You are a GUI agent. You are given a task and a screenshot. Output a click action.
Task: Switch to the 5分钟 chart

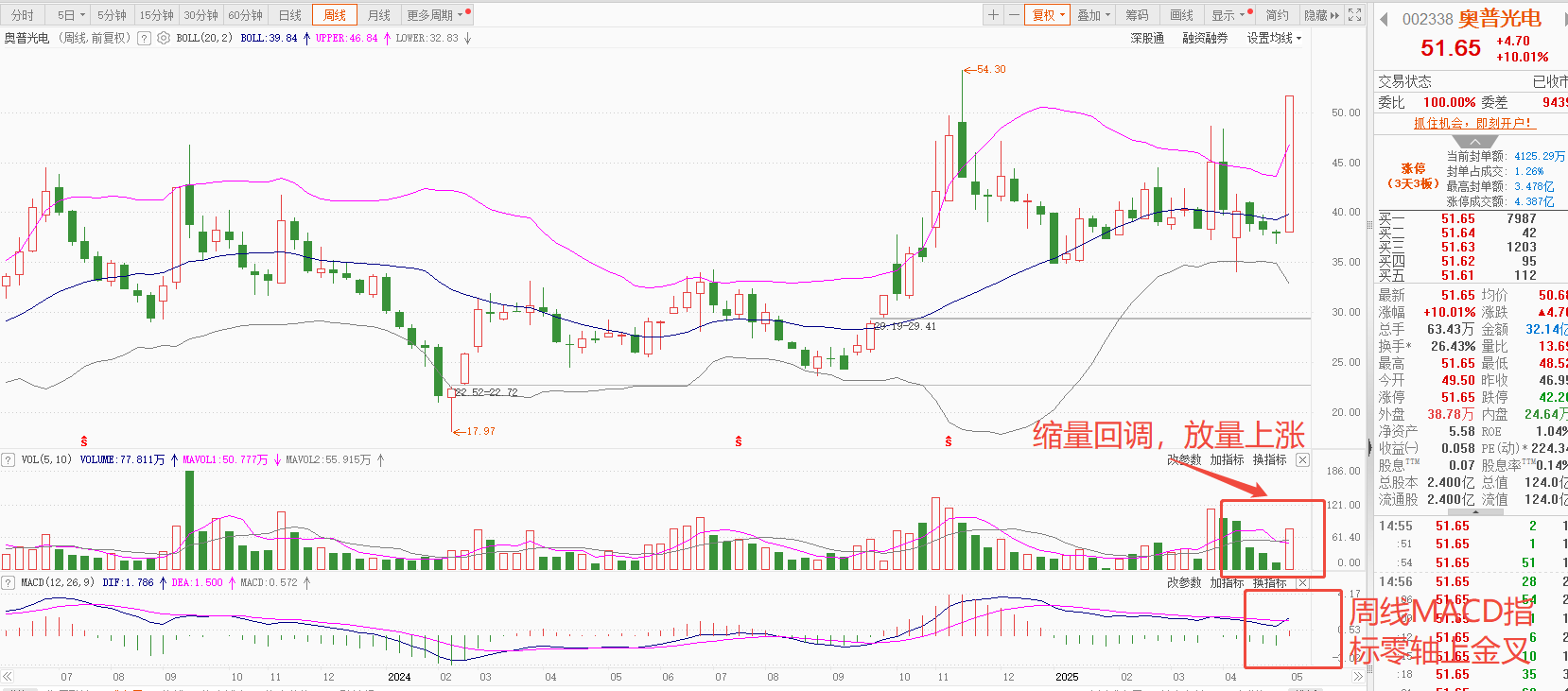point(112,15)
